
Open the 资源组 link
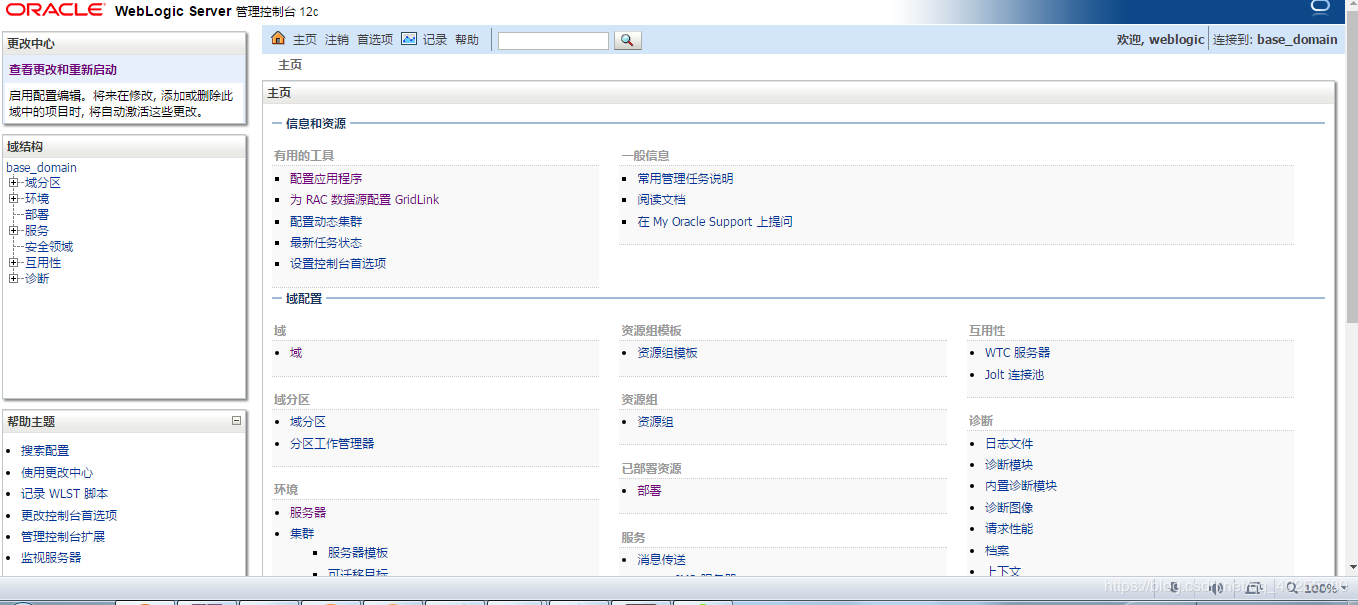coord(655,422)
